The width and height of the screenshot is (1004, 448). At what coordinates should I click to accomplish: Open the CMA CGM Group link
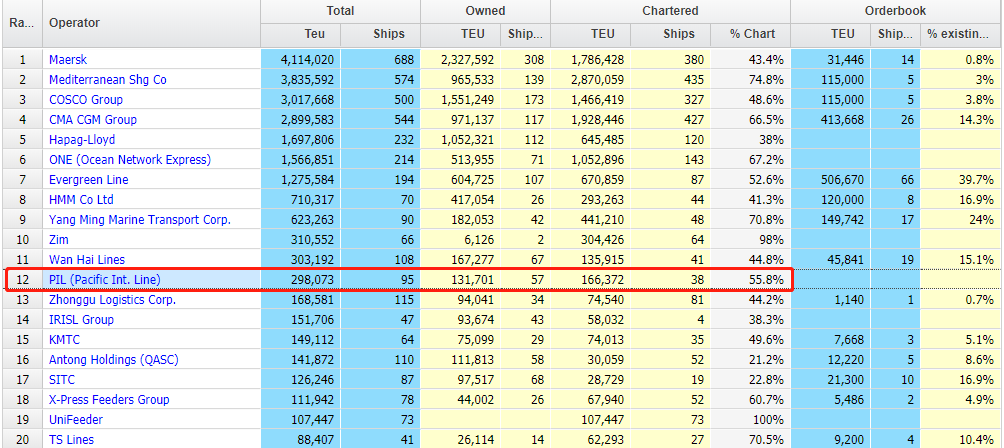tap(93, 120)
